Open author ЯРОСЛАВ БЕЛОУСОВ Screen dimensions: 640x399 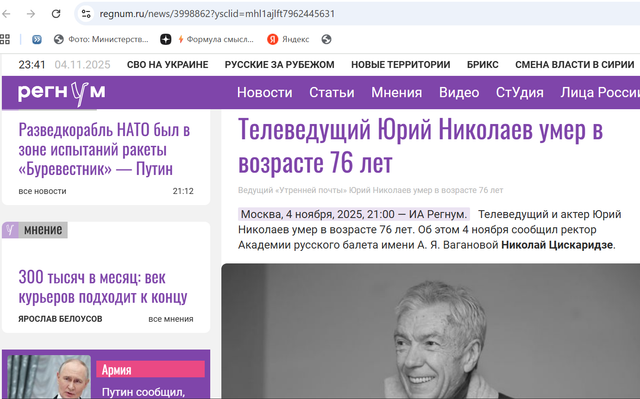coord(60,319)
